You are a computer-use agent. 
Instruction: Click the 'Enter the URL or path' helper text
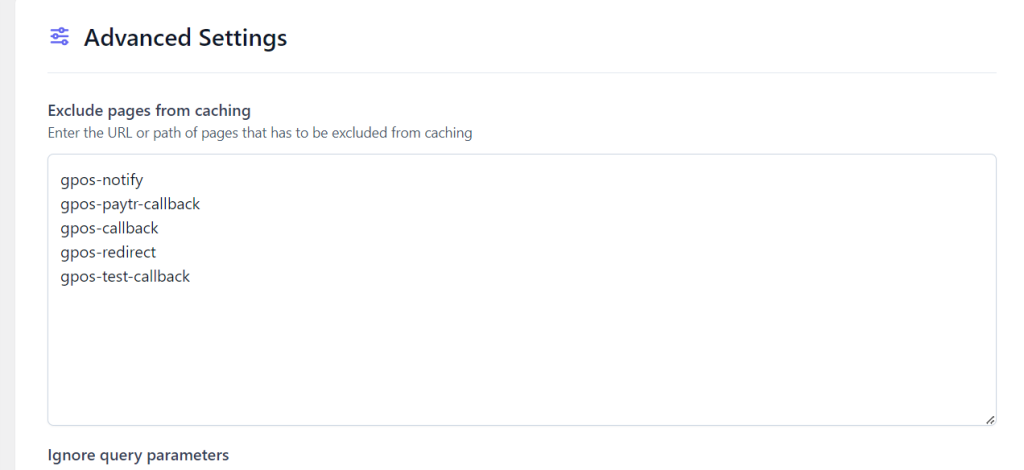pyautogui.click(x=260, y=132)
